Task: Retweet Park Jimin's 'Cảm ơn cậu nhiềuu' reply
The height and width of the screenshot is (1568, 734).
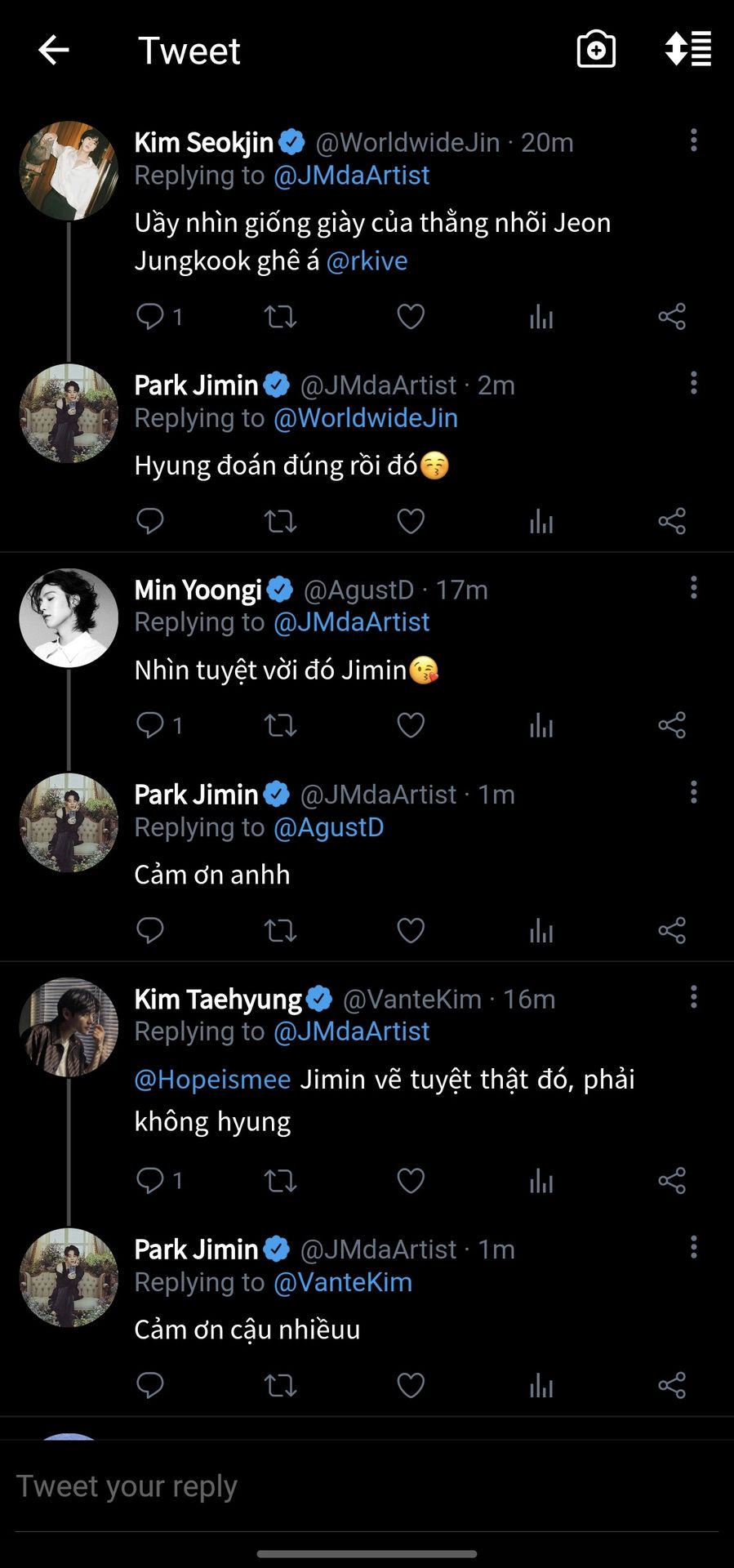Action: (x=280, y=1385)
